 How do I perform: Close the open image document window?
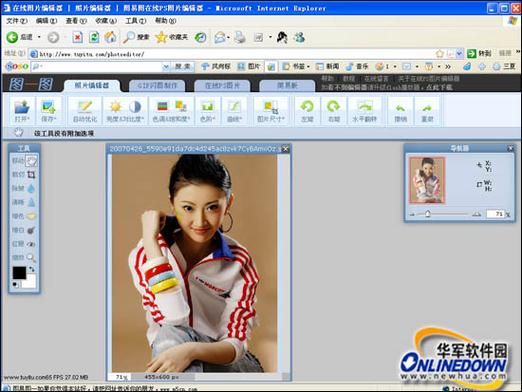pyautogui.click(x=286, y=149)
